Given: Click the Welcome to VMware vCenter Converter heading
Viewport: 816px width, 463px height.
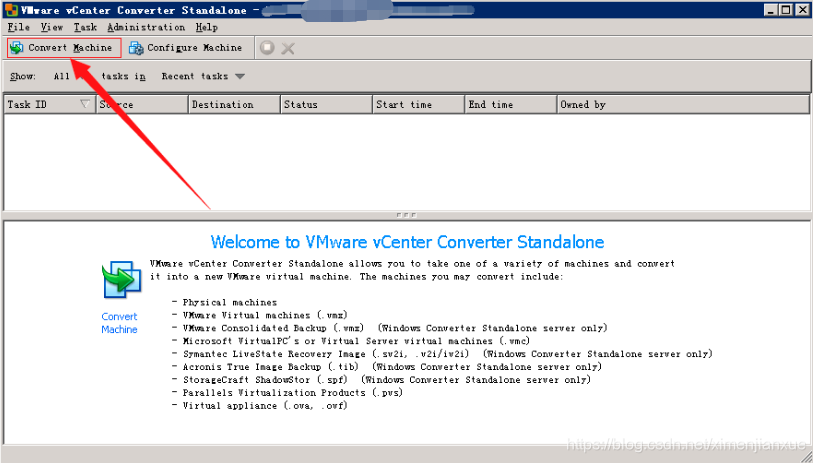Looking at the screenshot, I should (x=407, y=242).
